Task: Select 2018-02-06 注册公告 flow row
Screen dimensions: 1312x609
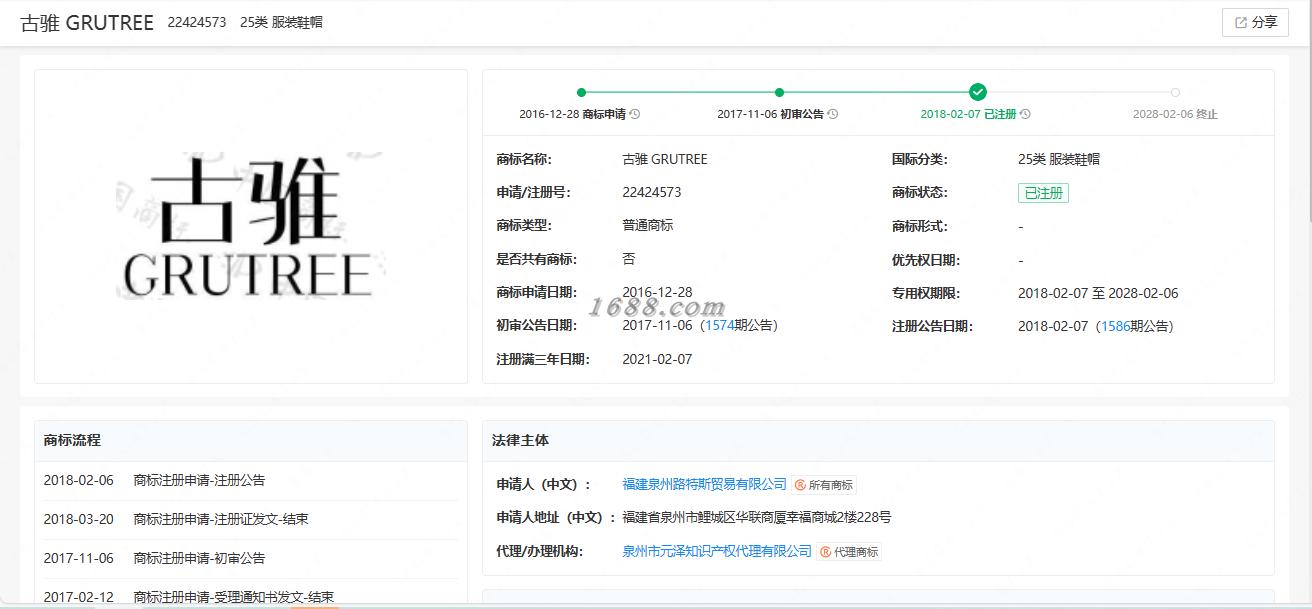Action: (251, 481)
